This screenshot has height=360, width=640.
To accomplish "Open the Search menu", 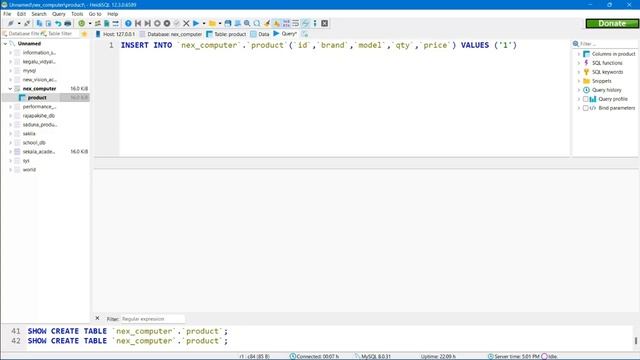I will [39, 14].
